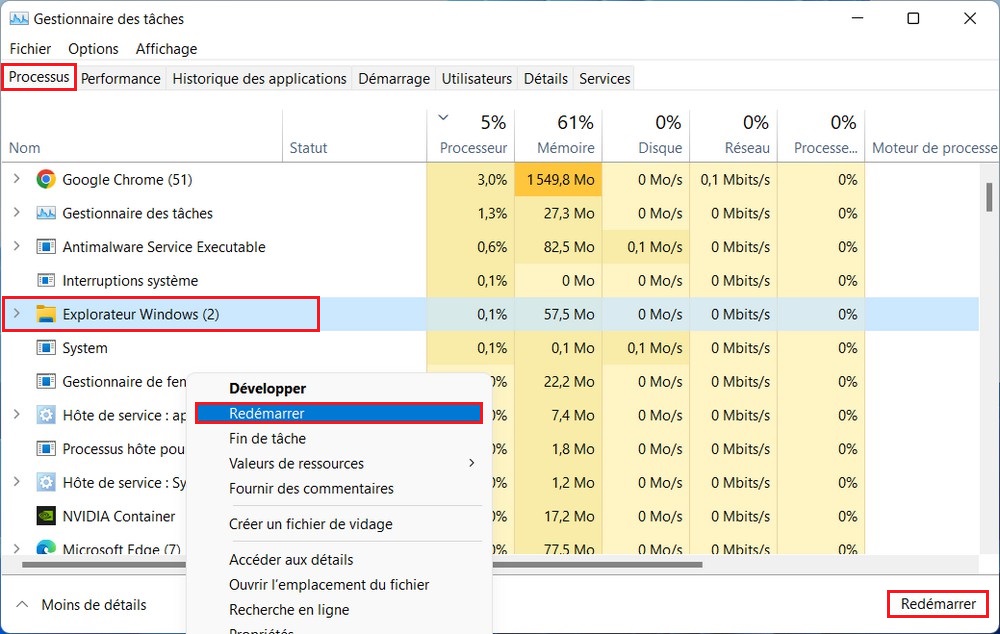Select the Antimalware Service Executable icon
1000x634 pixels.
click(x=45, y=247)
